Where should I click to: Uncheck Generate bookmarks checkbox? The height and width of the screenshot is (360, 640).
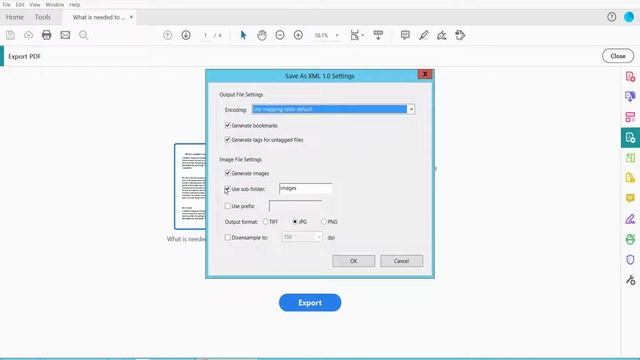click(228, 125)
